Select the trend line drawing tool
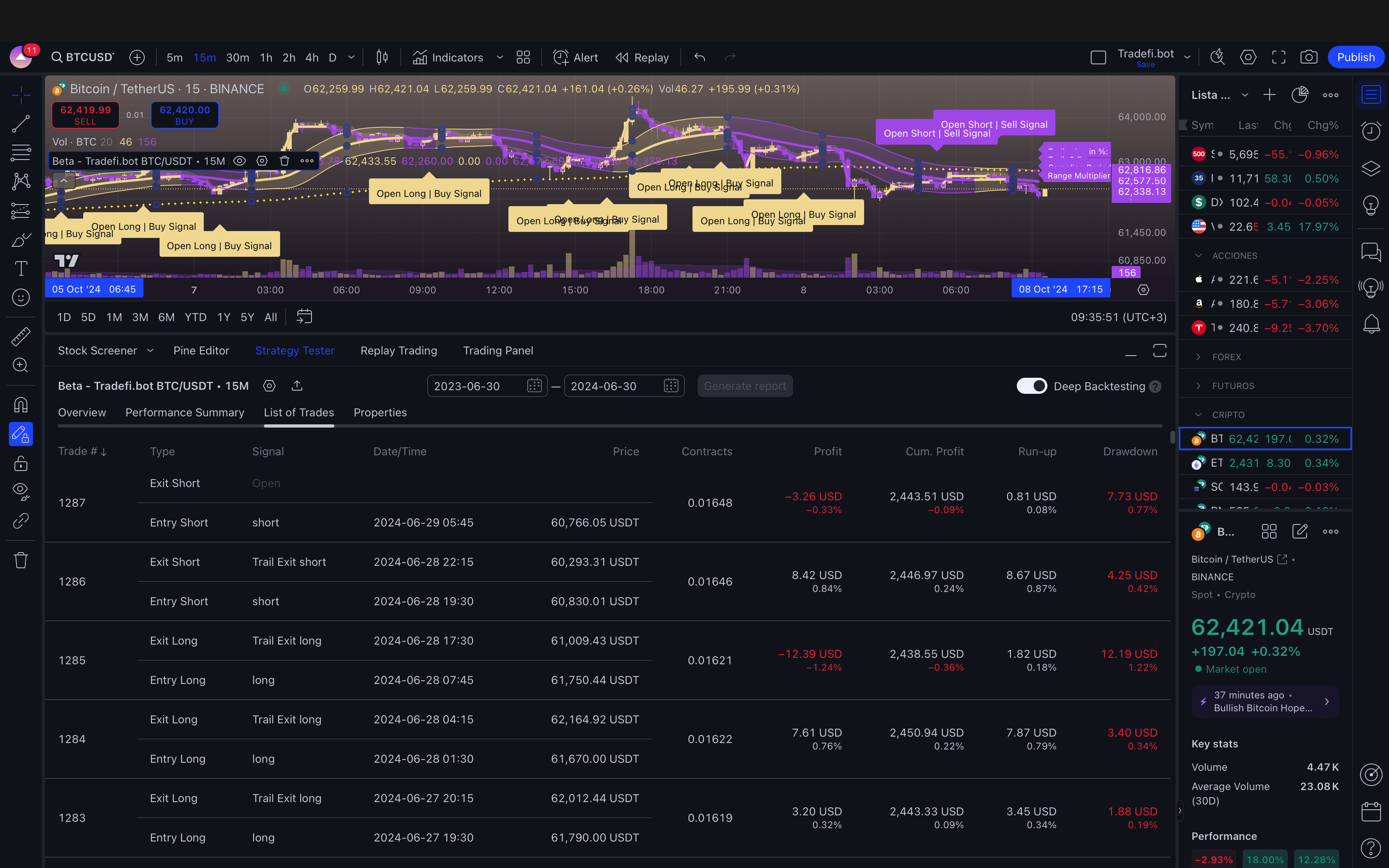The image size is (1389, 868). click(x=21, y=123)
